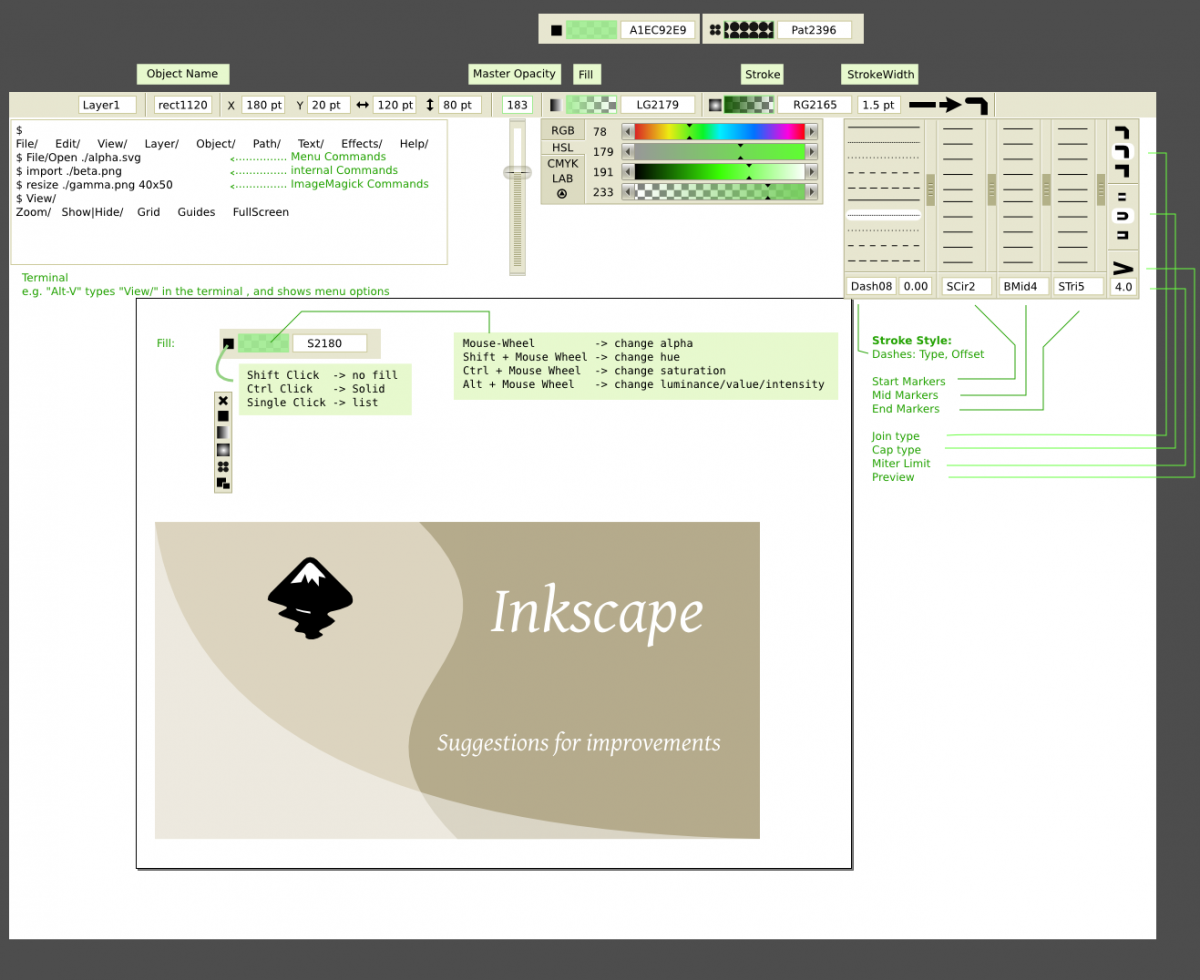Switch to the RGB color tab
Image resolution: width=1200 pixels, height=980 pixels.
tap(562, 129)
